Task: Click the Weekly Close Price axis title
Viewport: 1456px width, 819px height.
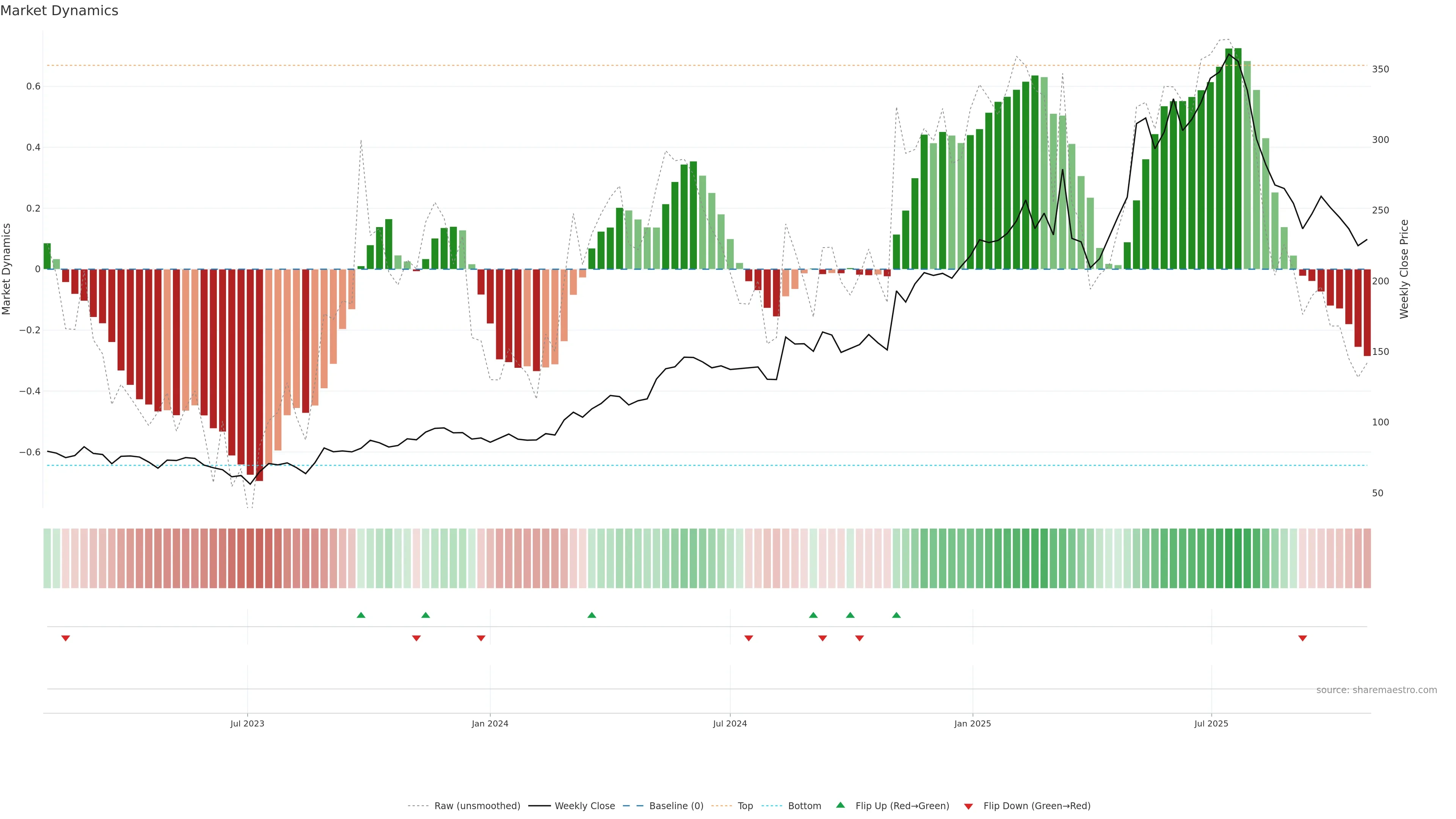Action: pyautogui.click(x=1404, y=269)
